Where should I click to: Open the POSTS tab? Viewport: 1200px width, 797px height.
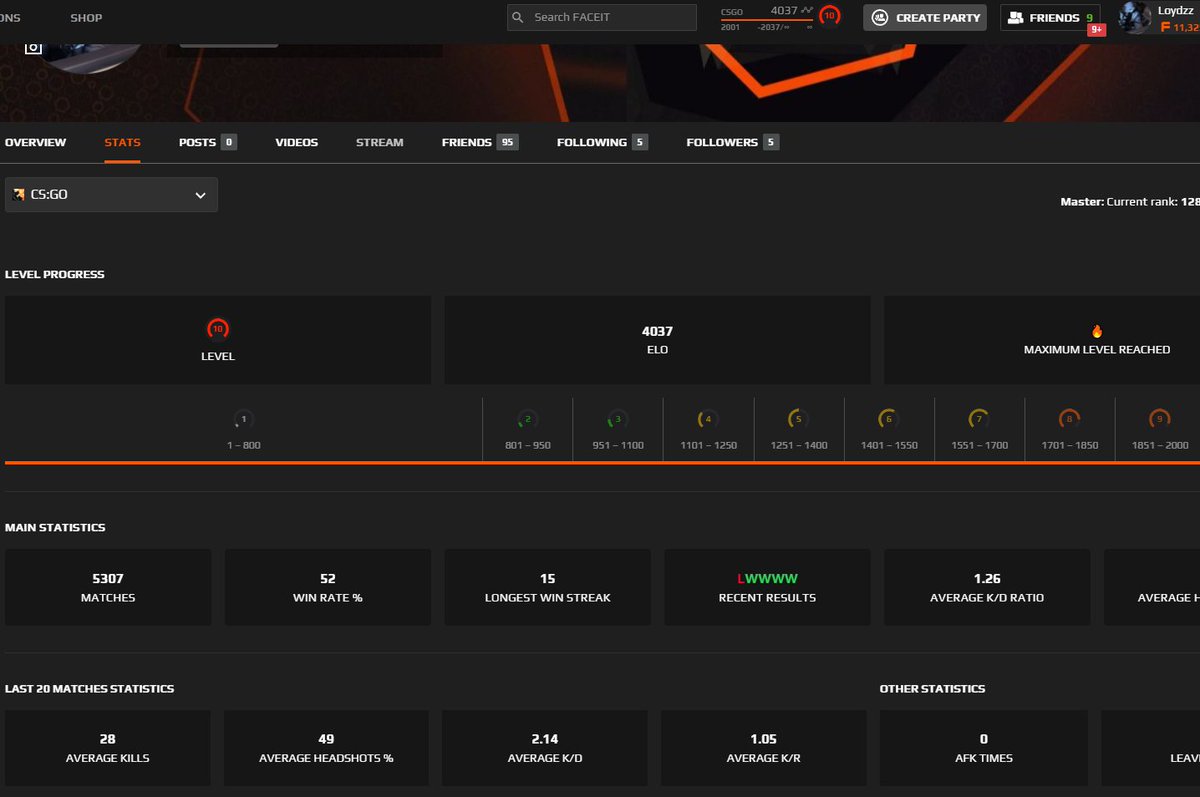click(207, 142)
